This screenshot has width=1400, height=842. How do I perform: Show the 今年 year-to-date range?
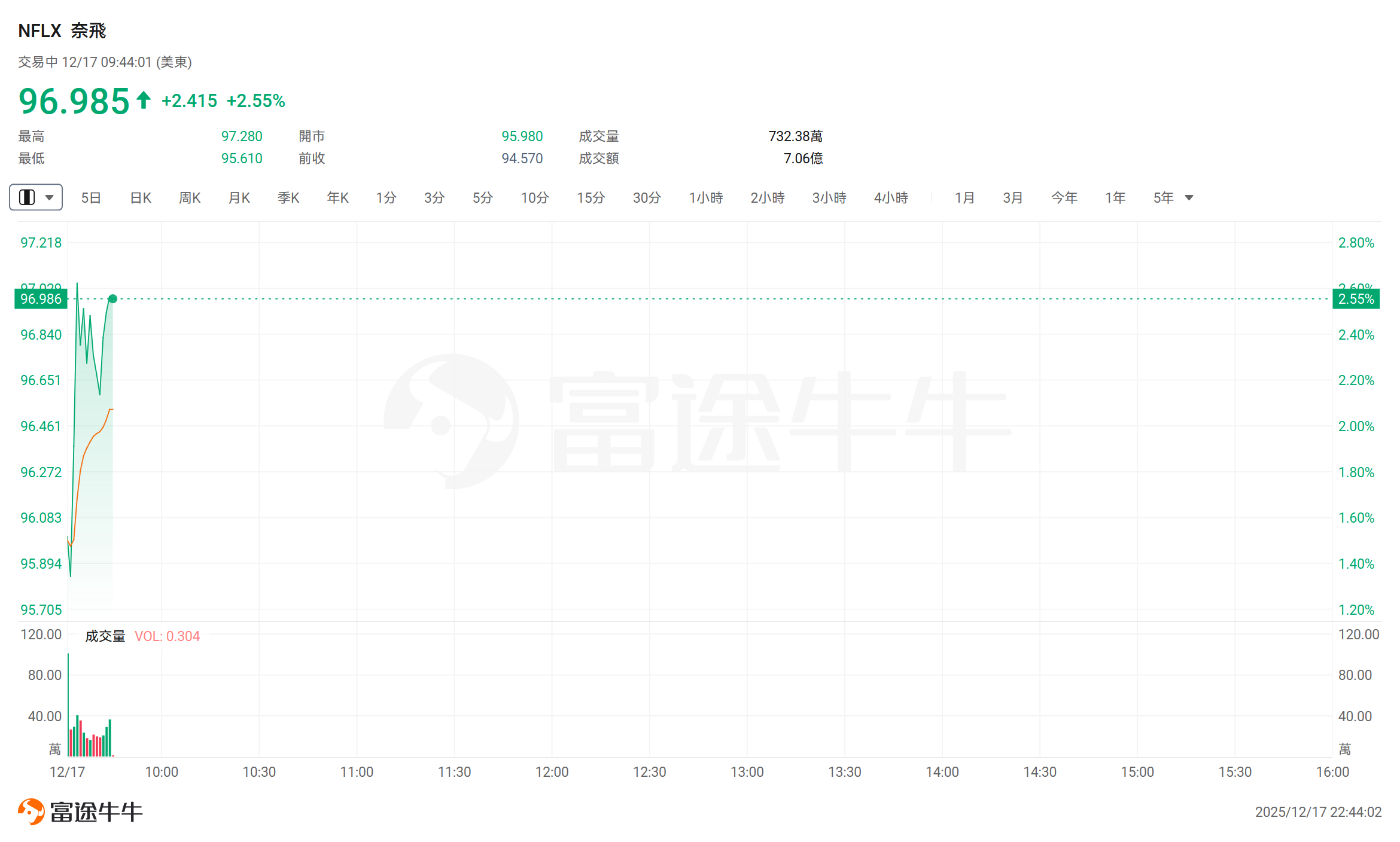[1064, 197]
